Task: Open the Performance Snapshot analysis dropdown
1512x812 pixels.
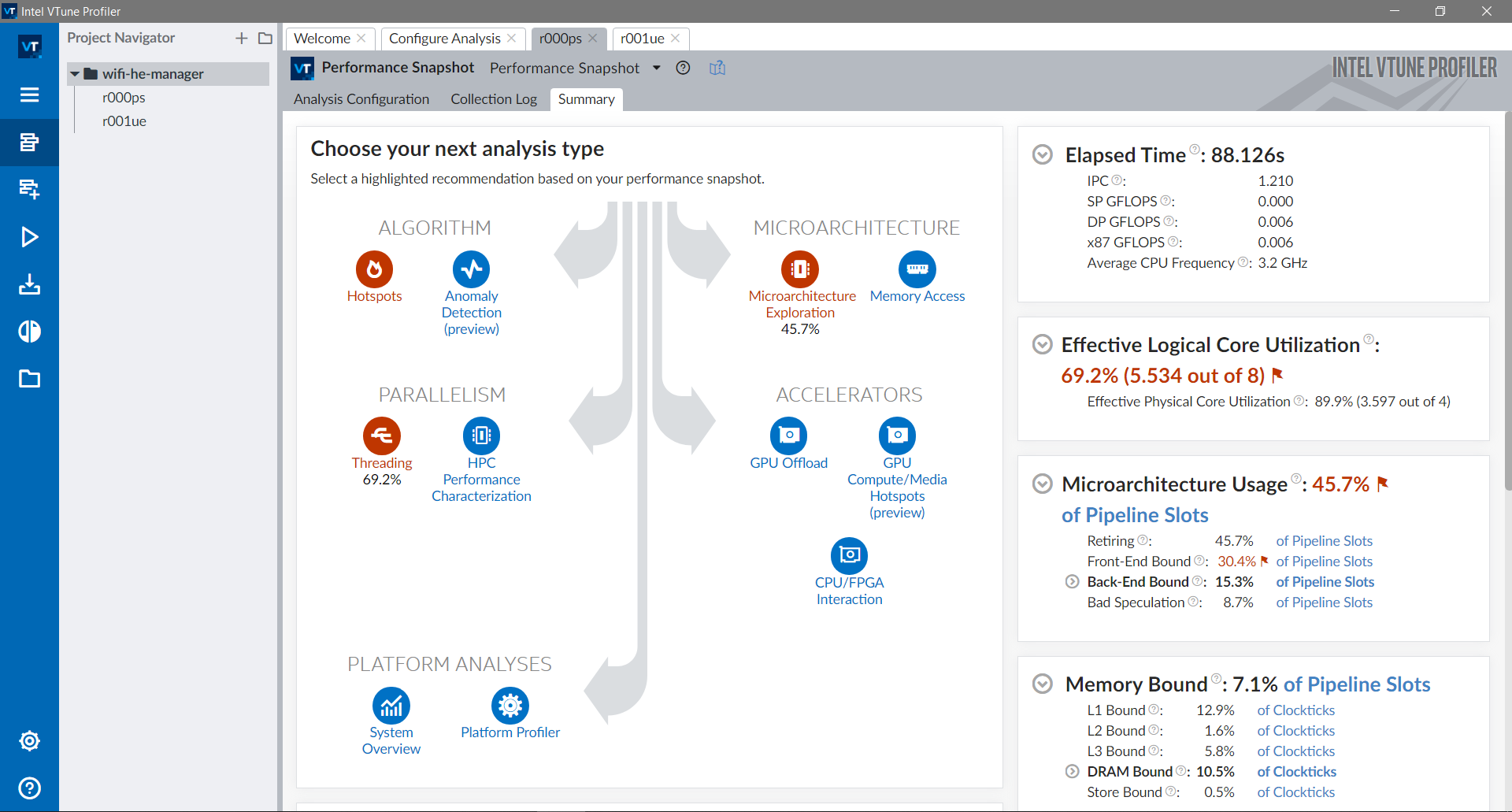Action: click(x=657, y=68)
